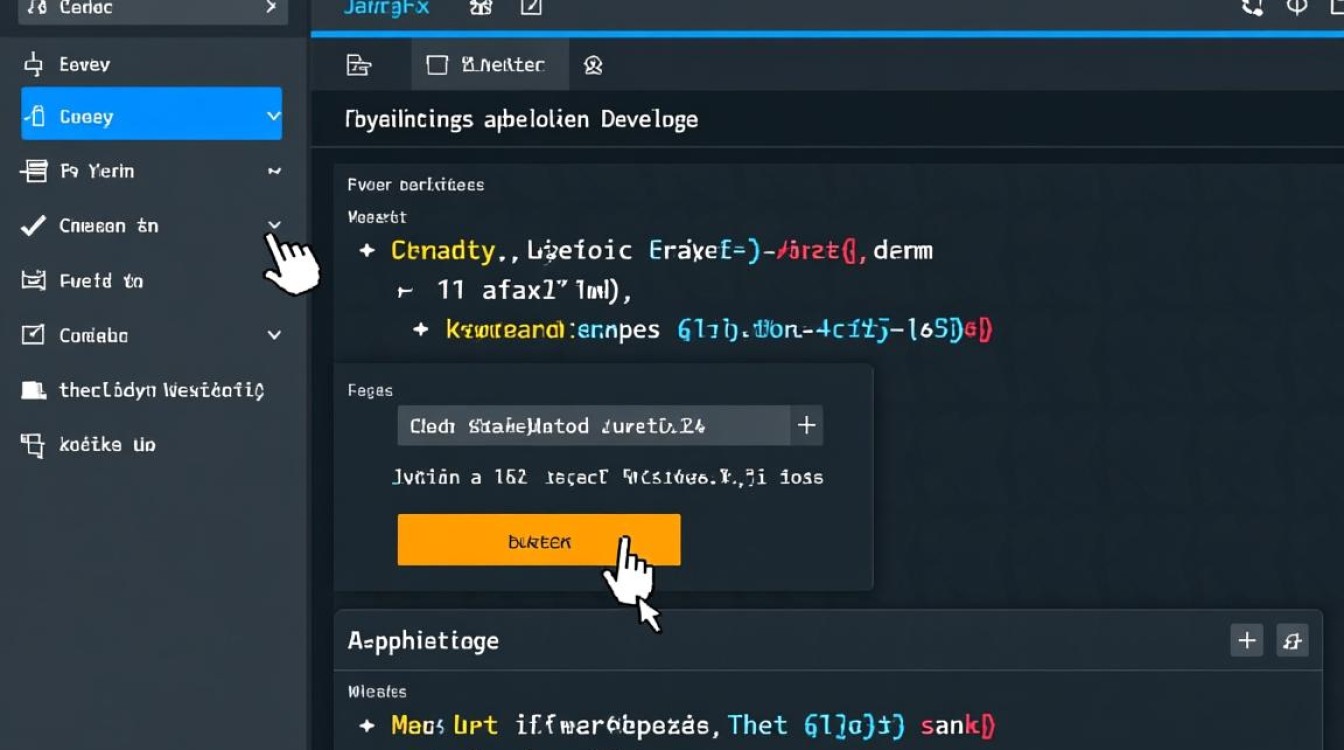Toggle the Cmeeon tn checkmark item
1344x750 pixels.
coord(33,225)
